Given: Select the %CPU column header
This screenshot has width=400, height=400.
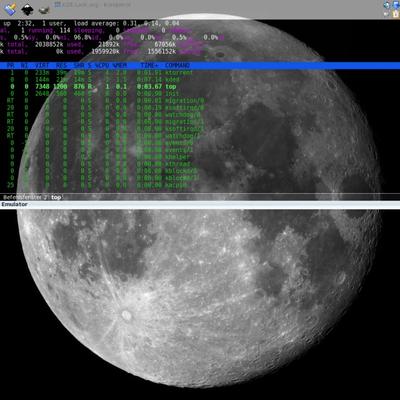Looking at the screenshot, I should 102,65.
